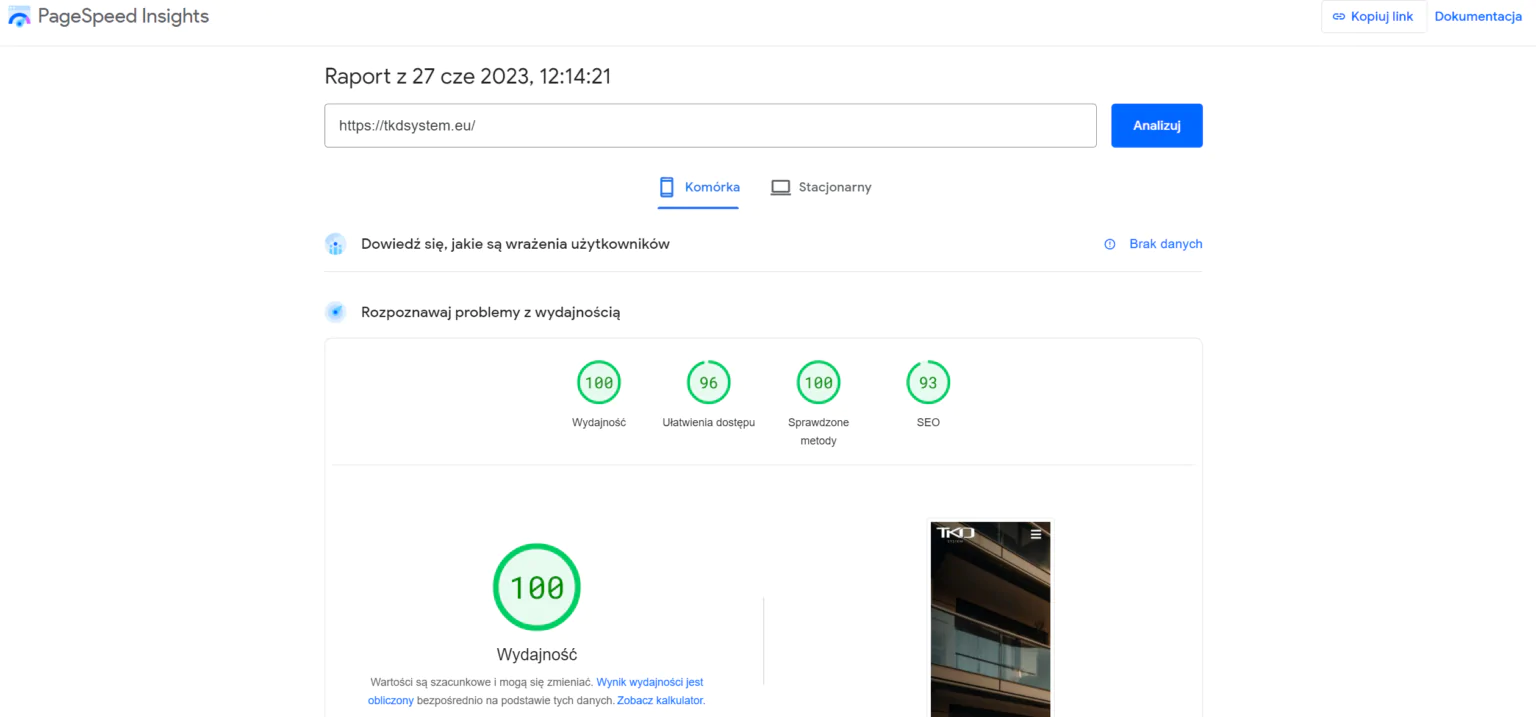Click the Kopiuj link button
The image size is (1536, 717).
coord(1373,17)
